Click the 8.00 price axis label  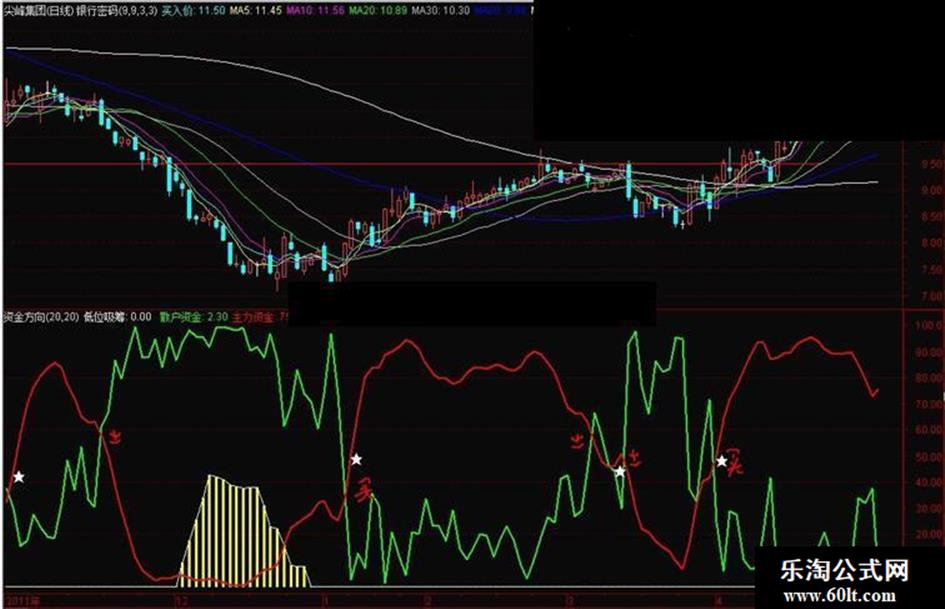931,243
